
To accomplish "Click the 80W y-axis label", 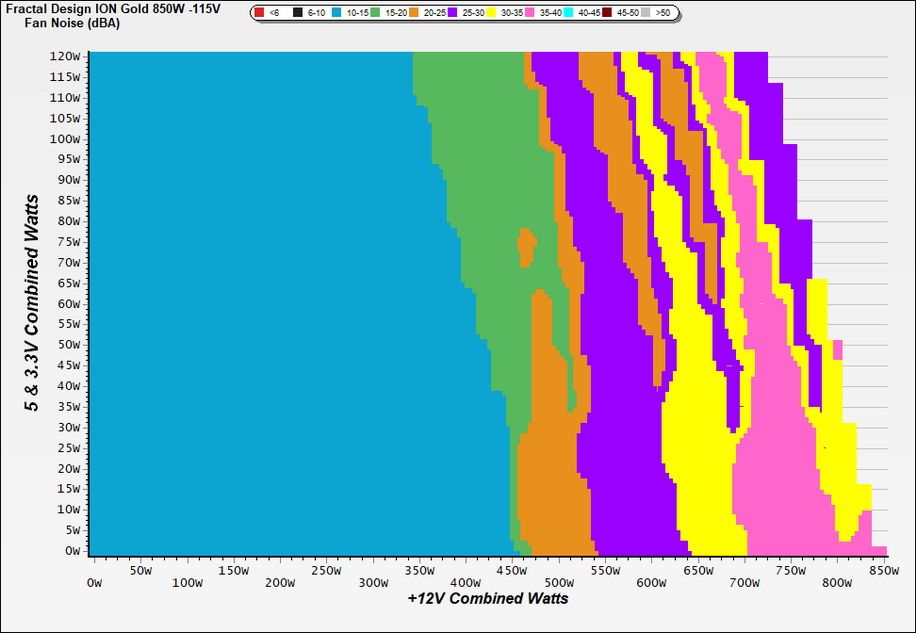I will pyautogui.click(x=68, y=221).
